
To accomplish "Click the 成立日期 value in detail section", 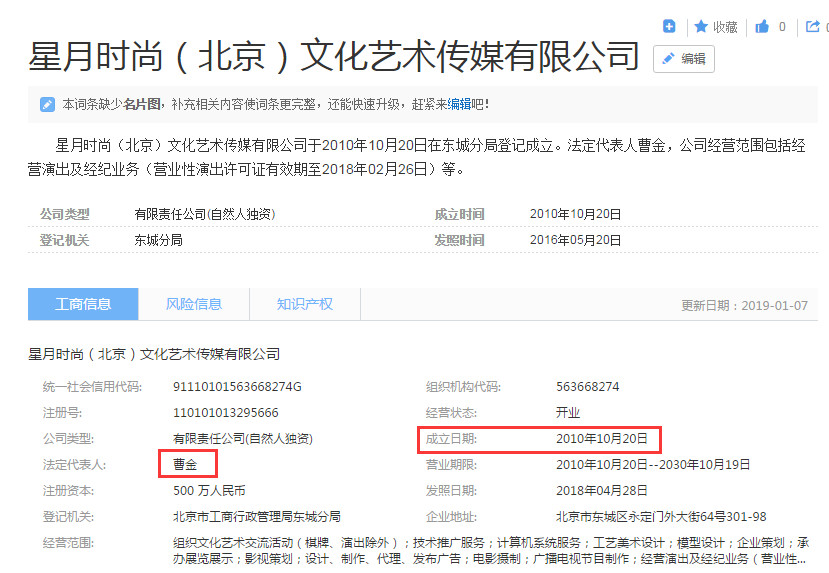I will 602,439.
